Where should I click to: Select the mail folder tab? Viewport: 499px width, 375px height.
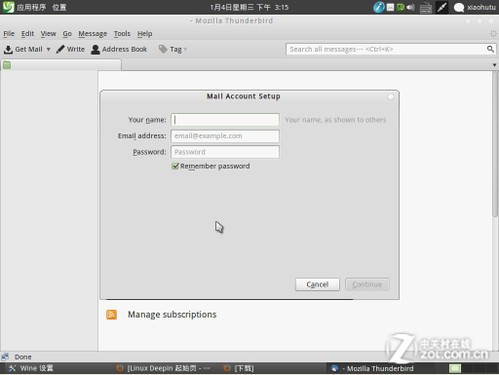click(x=62, y=65)
